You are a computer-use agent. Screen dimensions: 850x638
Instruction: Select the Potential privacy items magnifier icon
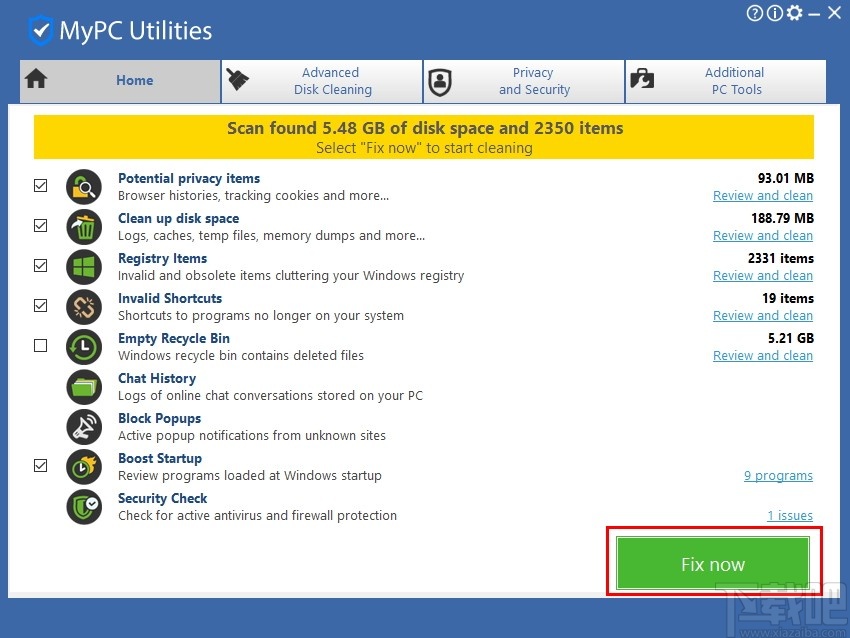click(84, 186)
